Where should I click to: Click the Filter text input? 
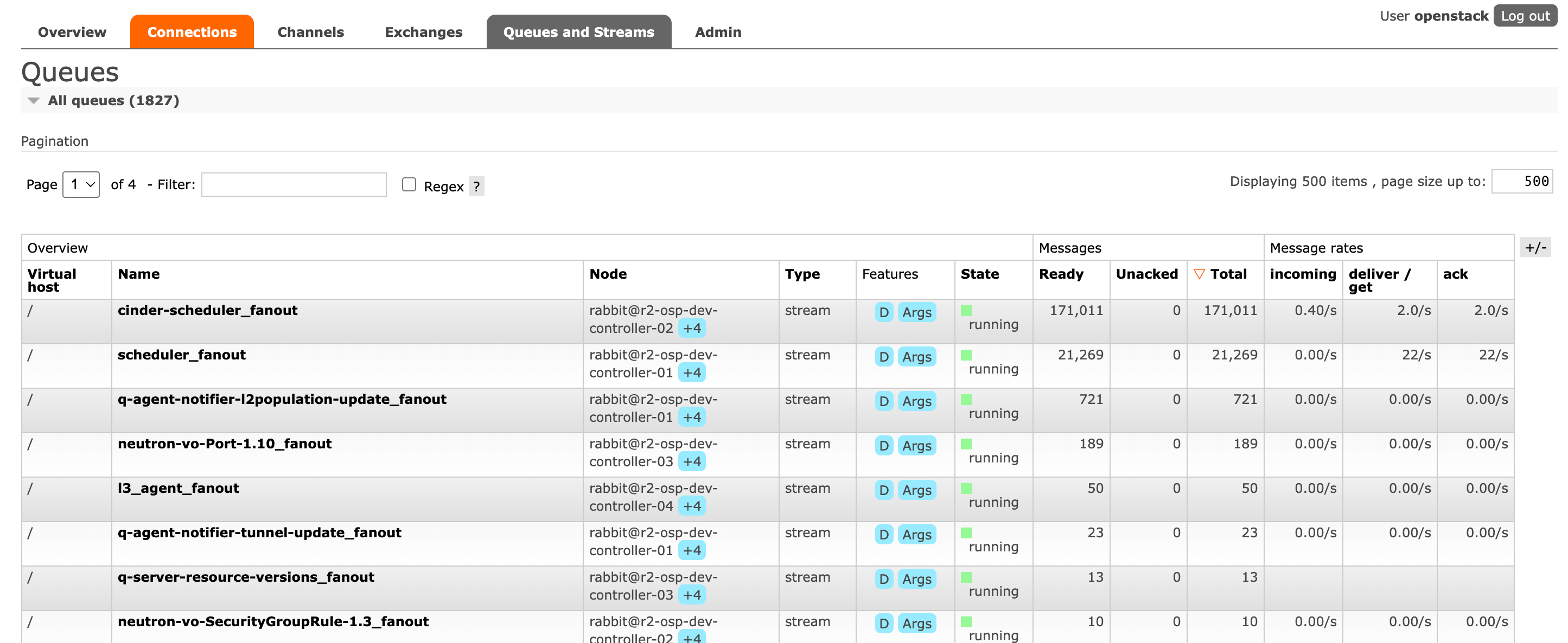[294, 185]
